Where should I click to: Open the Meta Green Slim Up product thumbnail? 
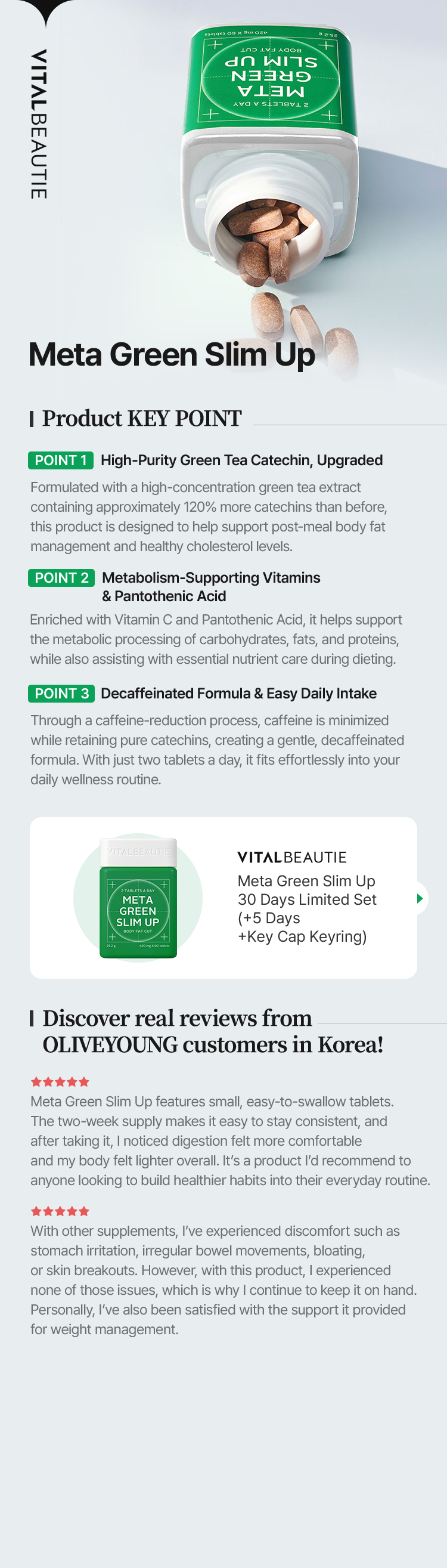[138, 898]
